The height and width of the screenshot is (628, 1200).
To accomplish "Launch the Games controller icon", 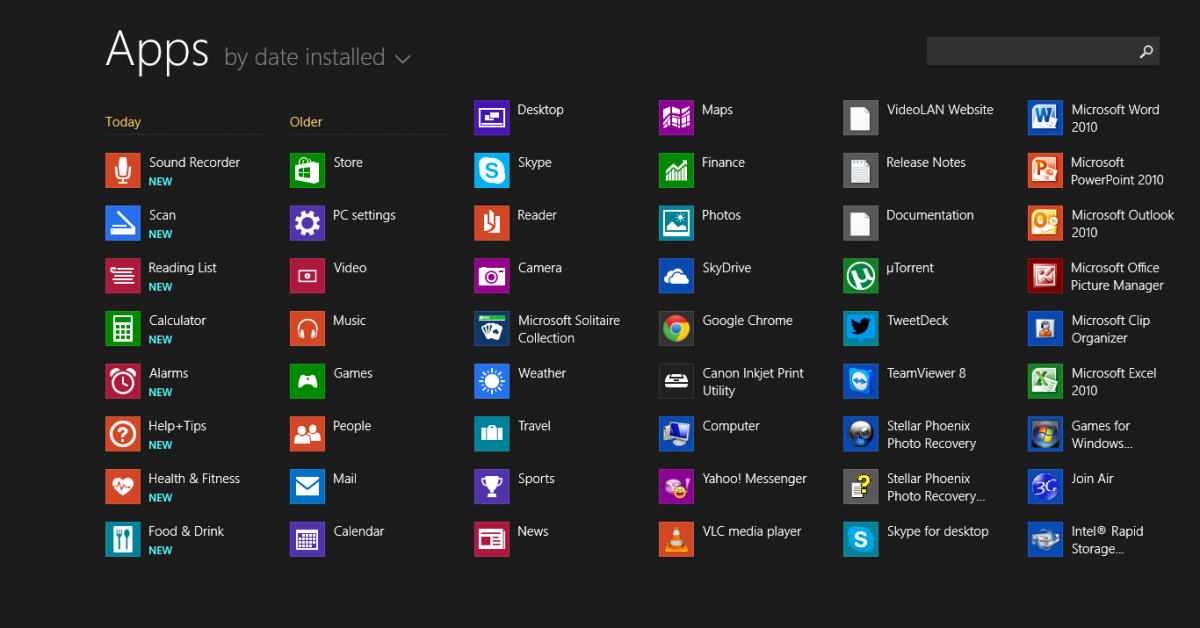I will pos(307,381).
